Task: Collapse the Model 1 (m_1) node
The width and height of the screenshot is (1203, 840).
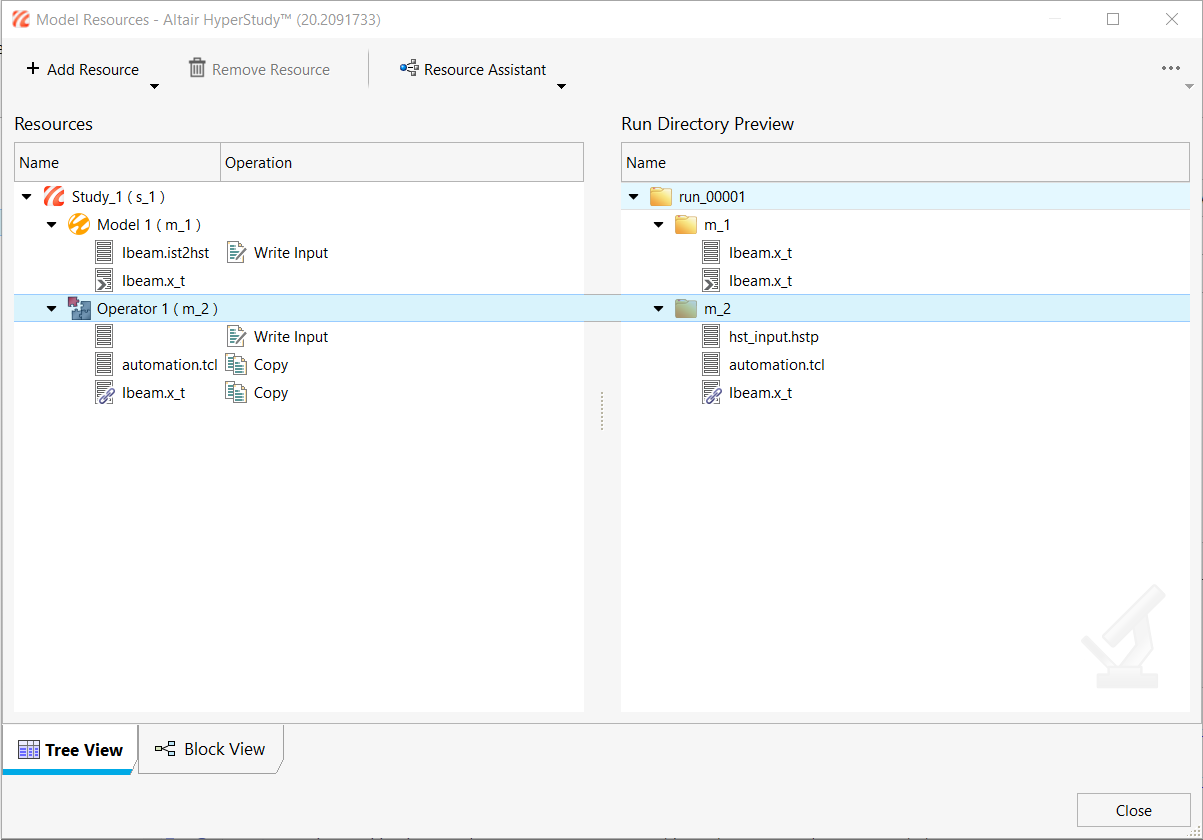Action: pyautogui.click(x=52, y=225)
